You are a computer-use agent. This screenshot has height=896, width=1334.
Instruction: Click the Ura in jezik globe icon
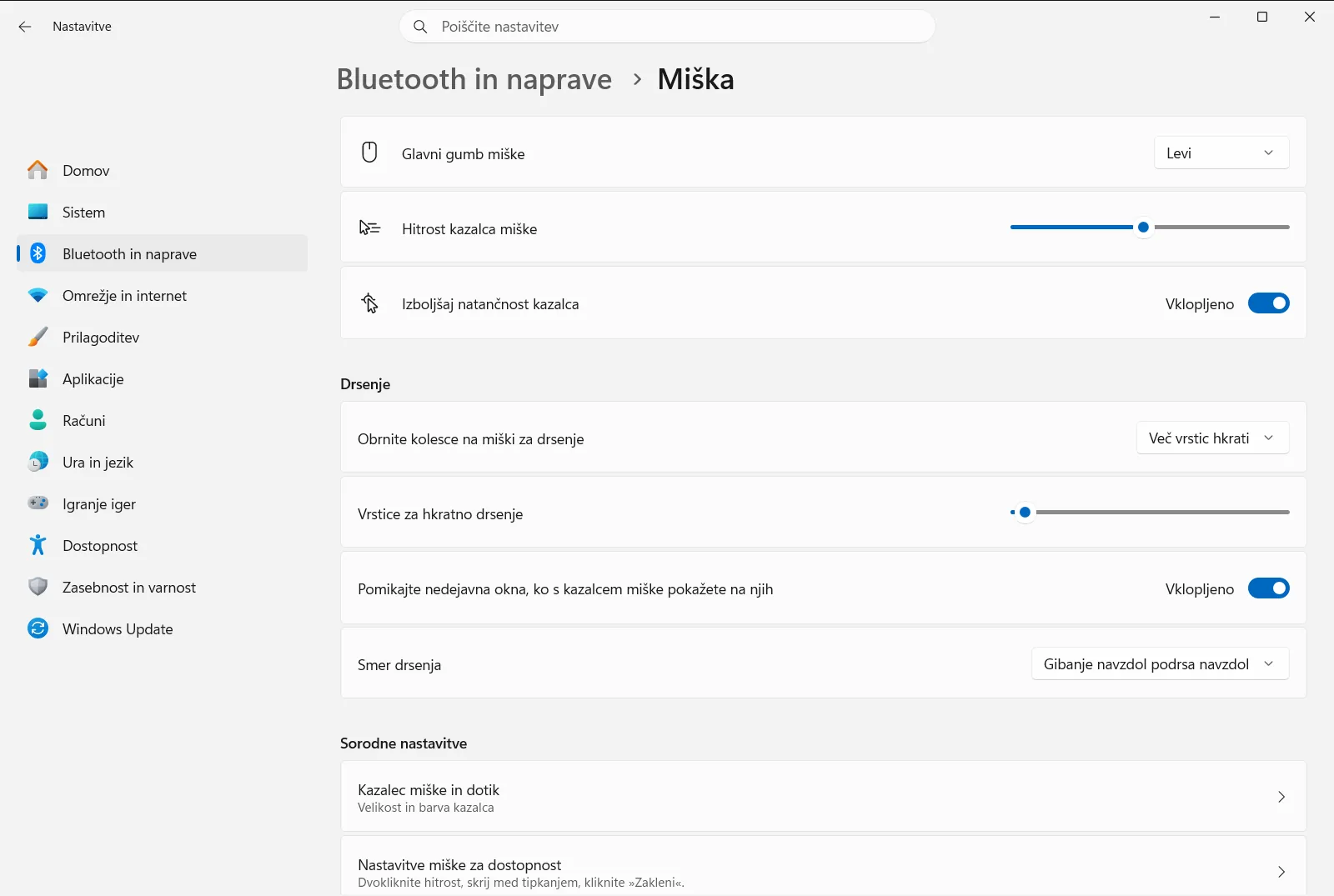coord(38,462)
